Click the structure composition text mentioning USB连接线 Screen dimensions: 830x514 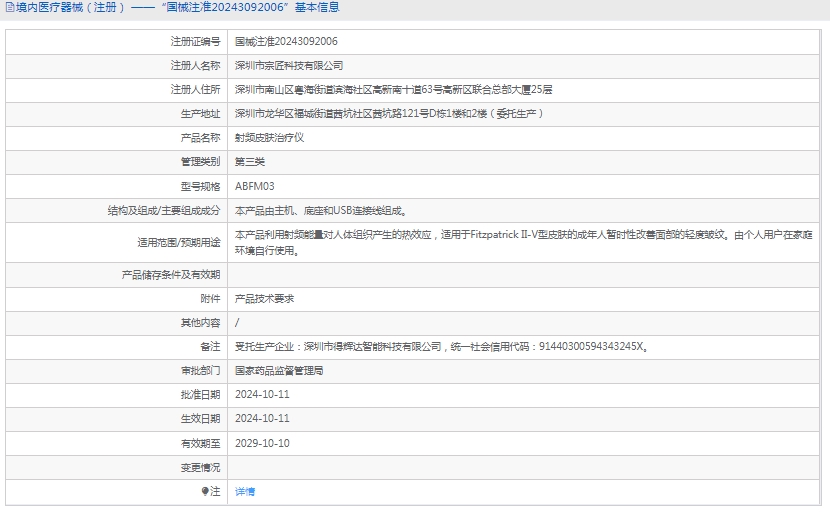[320, 210]
